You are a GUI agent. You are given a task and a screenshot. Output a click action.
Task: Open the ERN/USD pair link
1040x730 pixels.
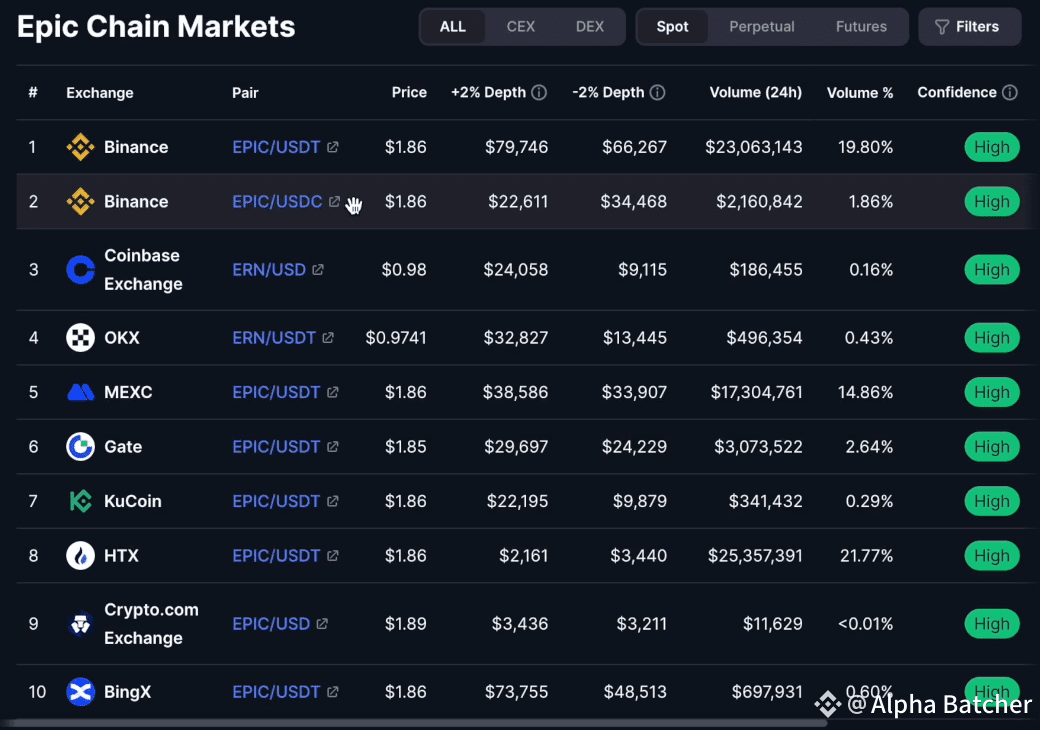click(x=269, y=270)
